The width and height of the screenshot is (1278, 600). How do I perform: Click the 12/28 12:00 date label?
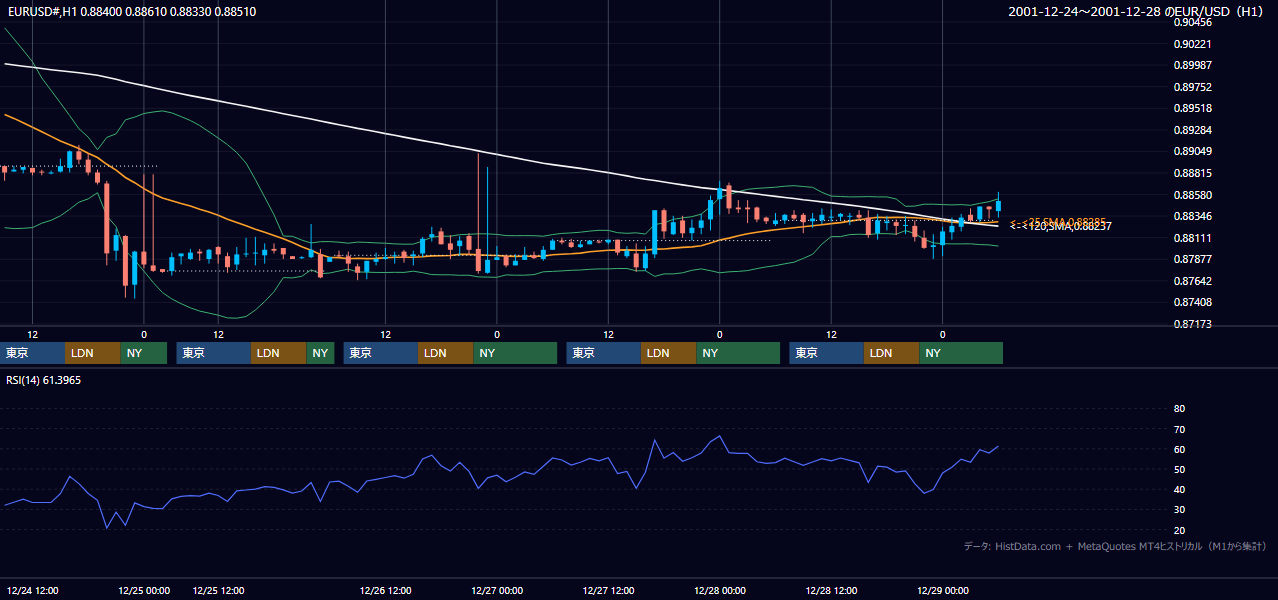tap(831, 591)
